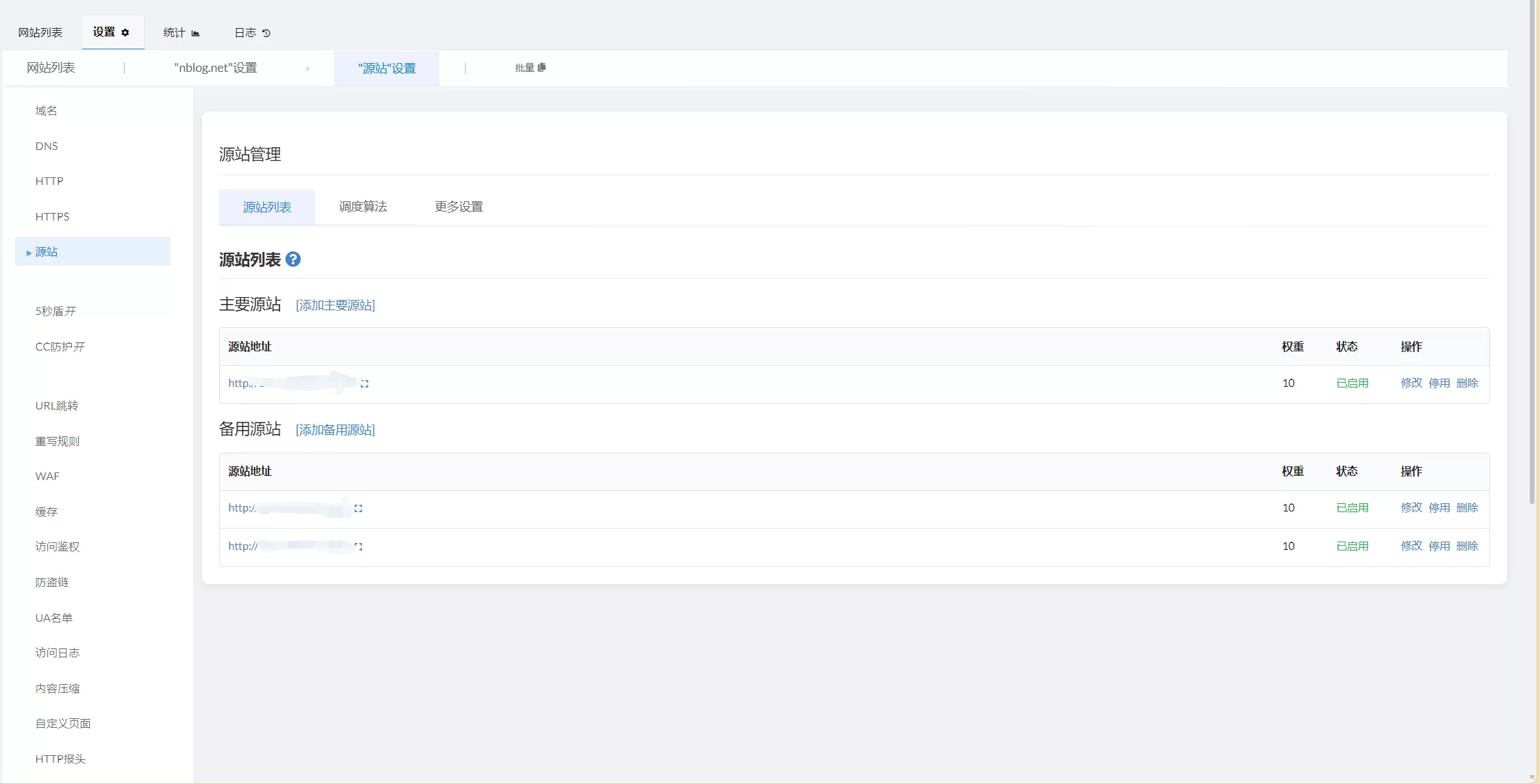Screen dimensions: 1540x784
Task: Open the 统计 tab with chart icon
Action: click(x=181, y=32)
